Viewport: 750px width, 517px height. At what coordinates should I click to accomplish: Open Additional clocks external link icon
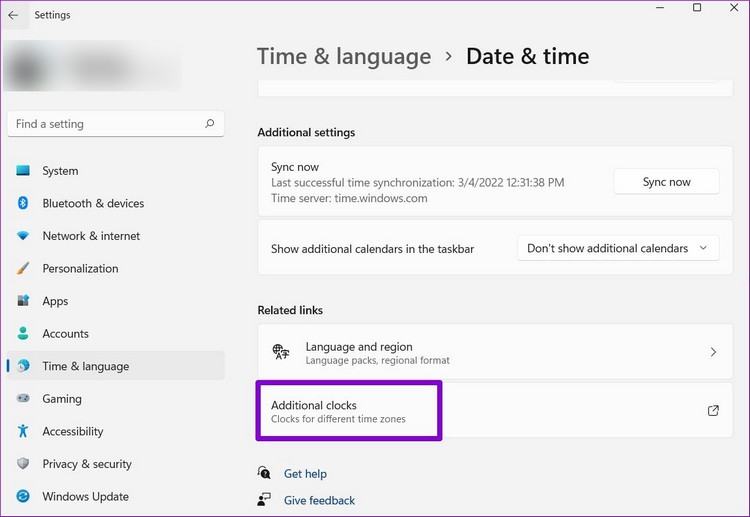click(713, 410)
